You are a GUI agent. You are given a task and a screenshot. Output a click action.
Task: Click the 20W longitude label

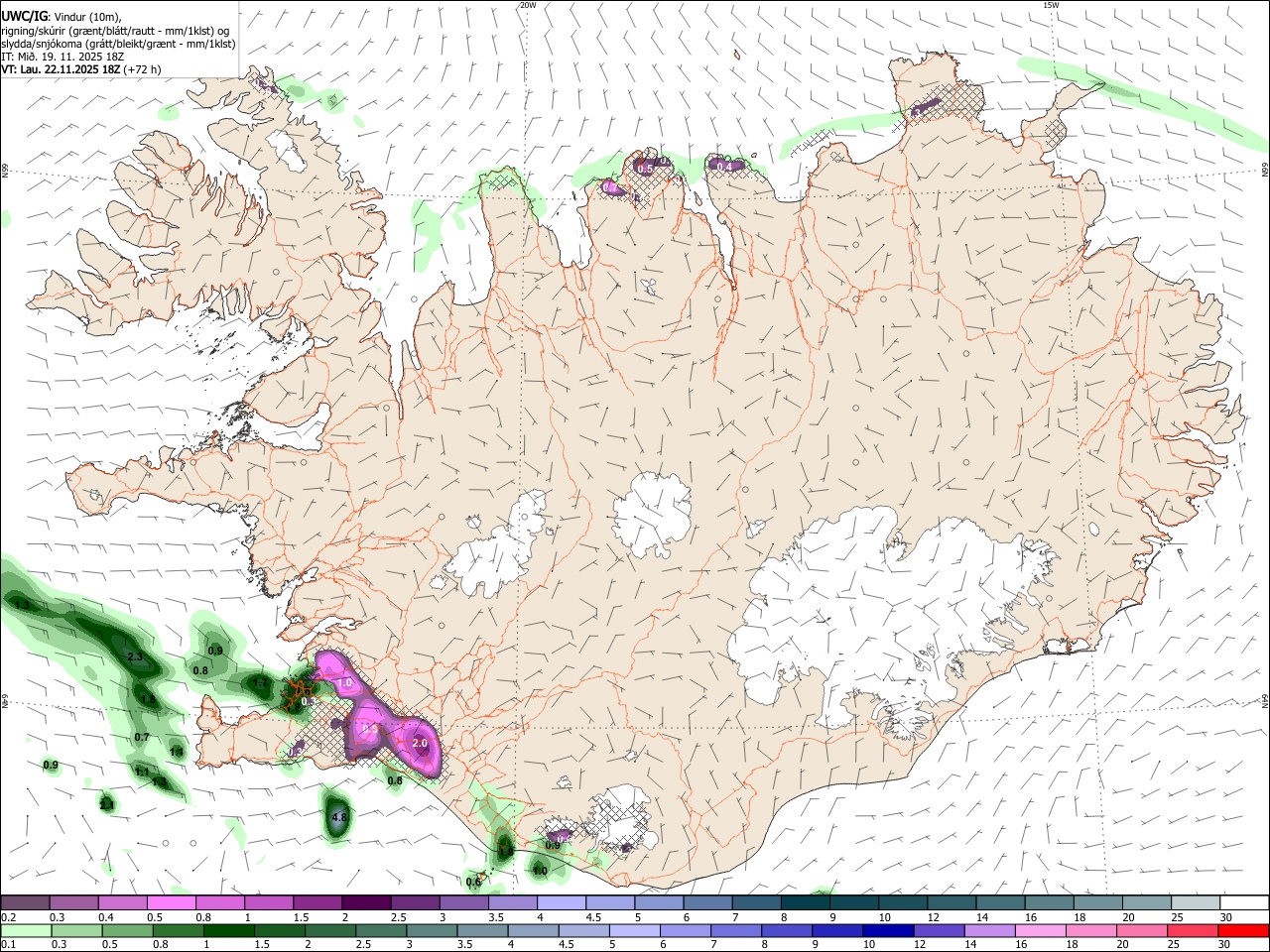pos(528,5)
